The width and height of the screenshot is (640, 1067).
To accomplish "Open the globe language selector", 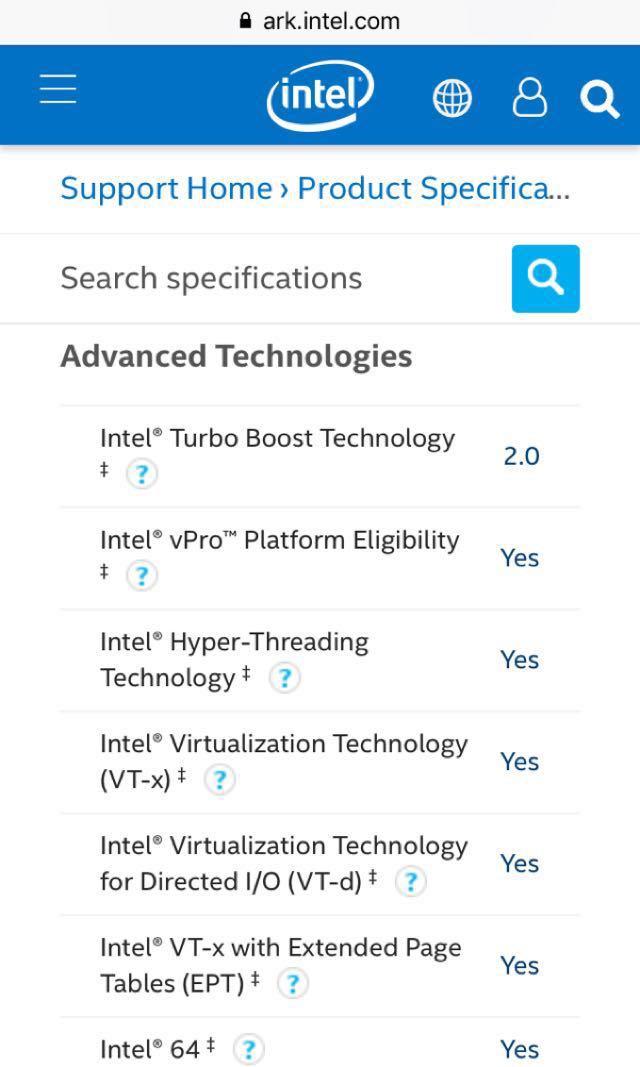I will [452, 98].
